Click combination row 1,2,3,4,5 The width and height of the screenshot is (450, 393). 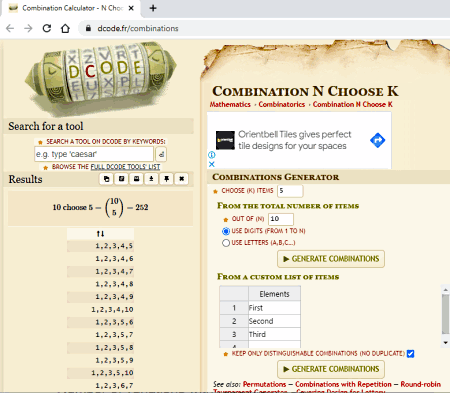coord(100,246)
